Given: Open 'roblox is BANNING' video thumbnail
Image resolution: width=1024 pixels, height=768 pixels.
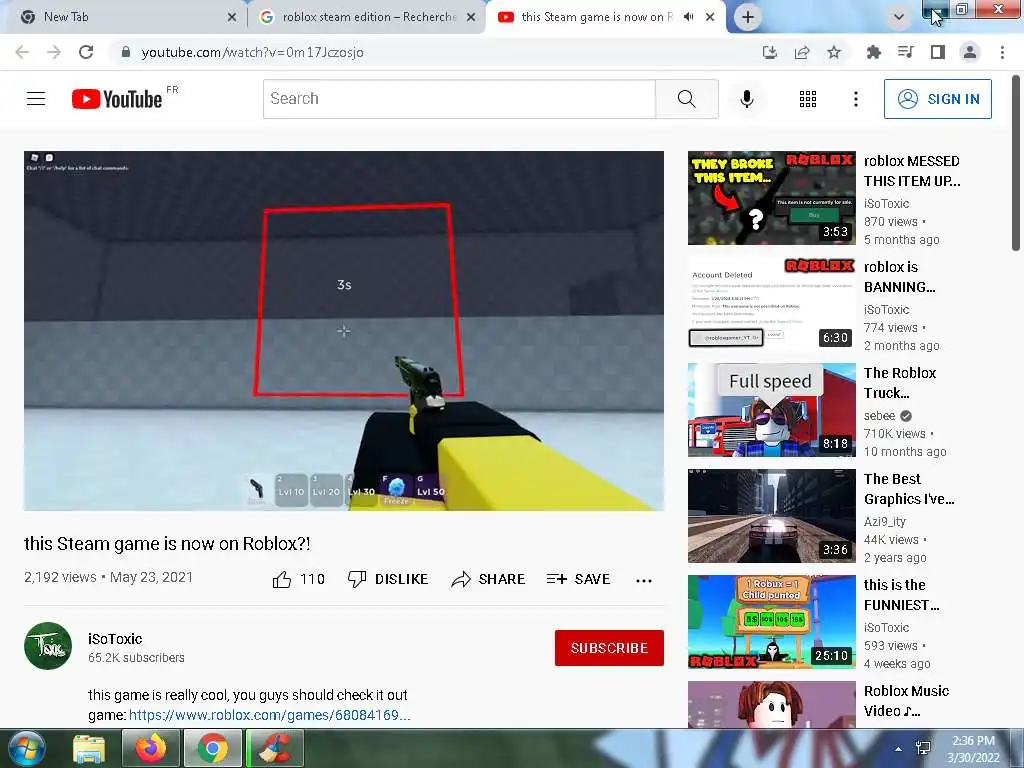Looking at the screenshot, I should point(771,304).
